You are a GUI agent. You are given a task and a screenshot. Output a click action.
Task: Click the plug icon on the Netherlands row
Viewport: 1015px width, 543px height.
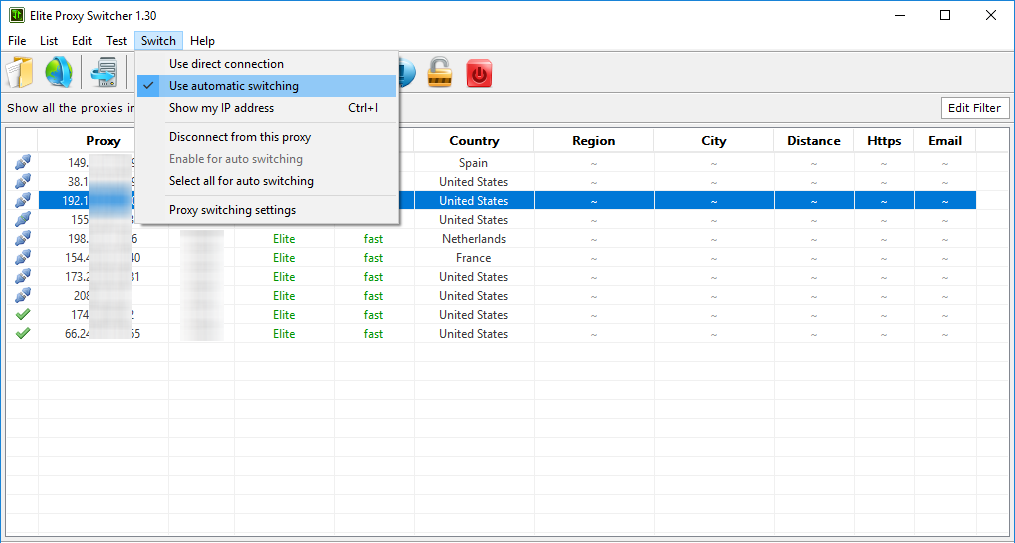click(23, 239)
